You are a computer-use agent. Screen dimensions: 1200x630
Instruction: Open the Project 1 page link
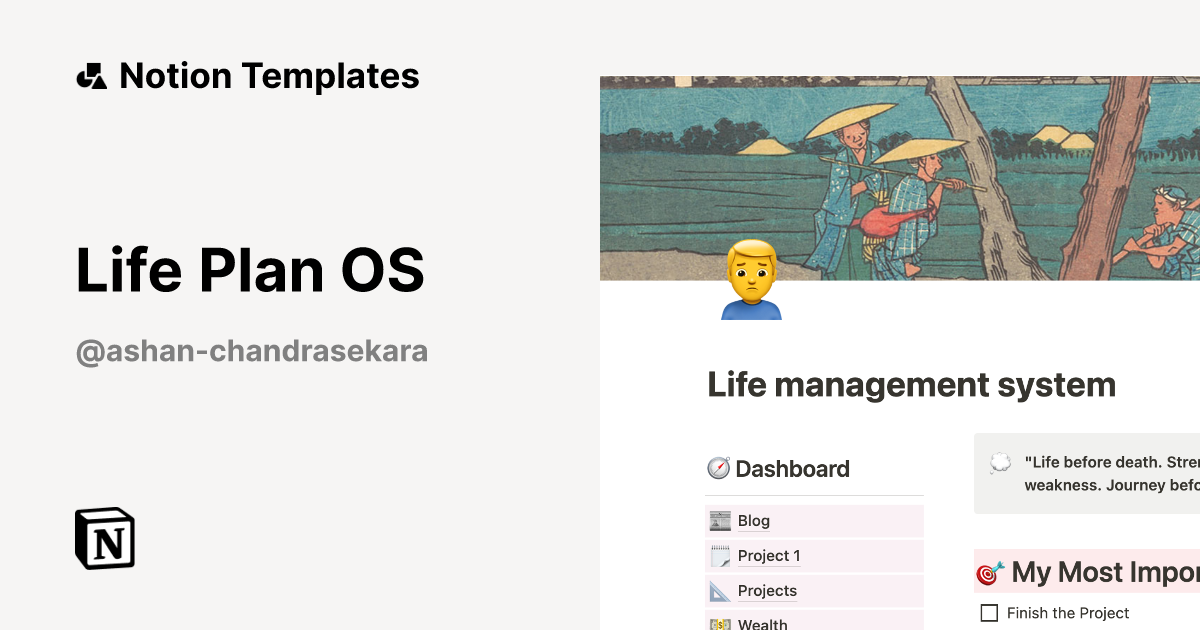[767, 556]
